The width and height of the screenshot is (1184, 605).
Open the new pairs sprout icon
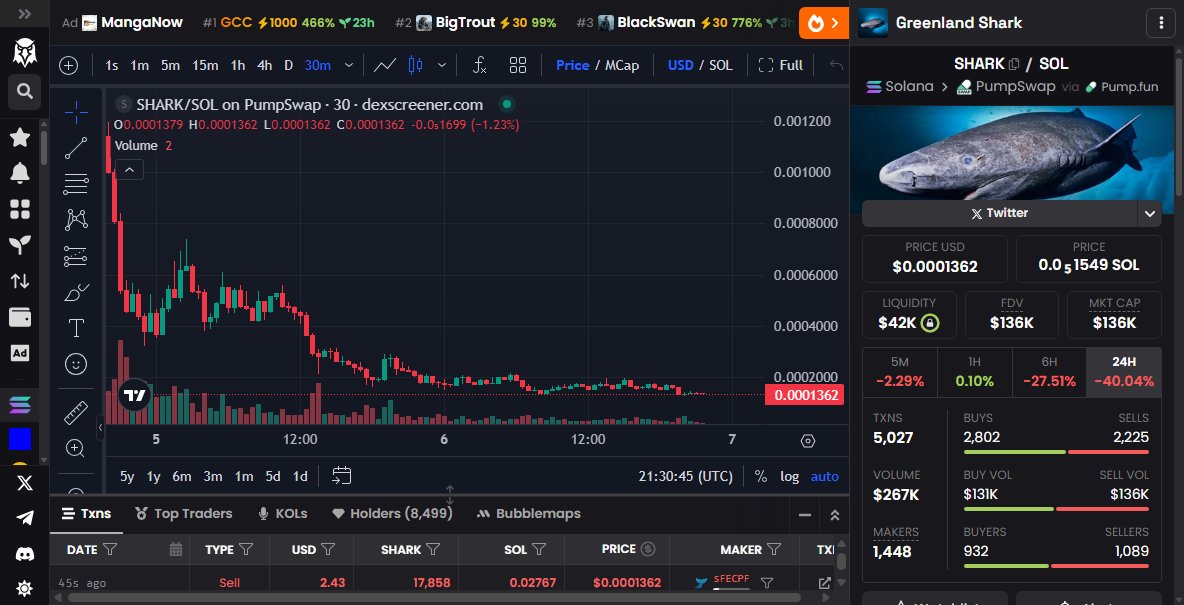[20, 245]
